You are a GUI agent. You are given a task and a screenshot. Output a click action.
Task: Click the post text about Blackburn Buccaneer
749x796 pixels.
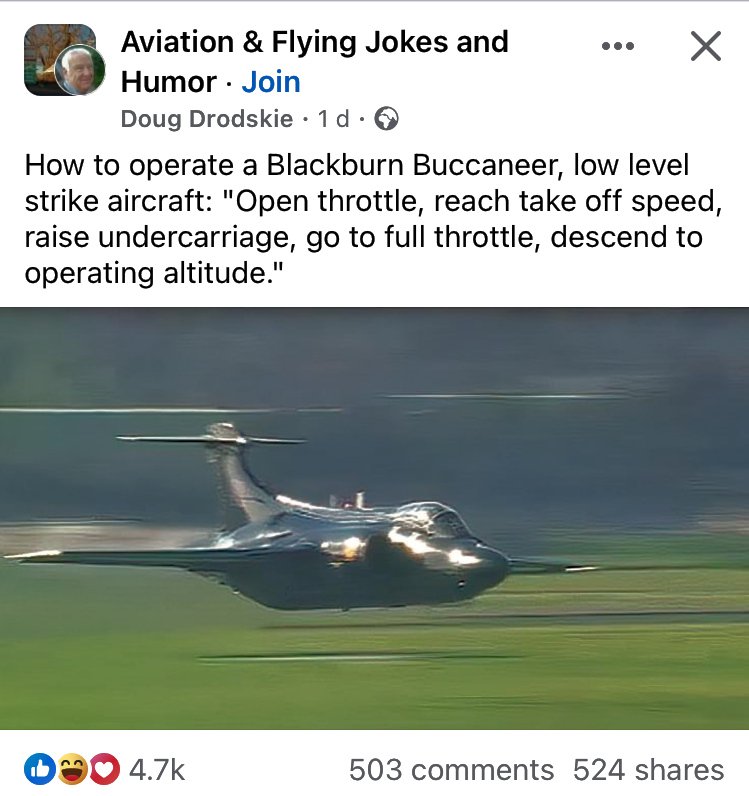point(373,219)
